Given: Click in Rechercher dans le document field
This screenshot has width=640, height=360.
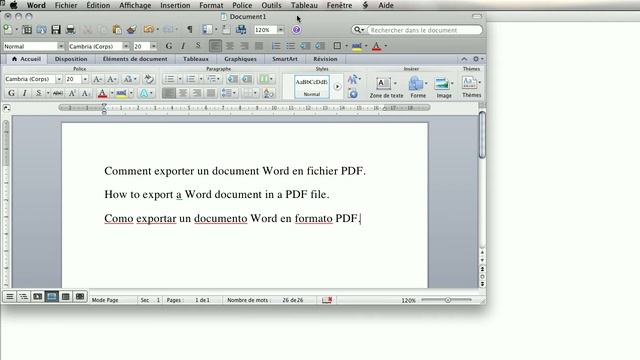Looking at the screenshot, I should point(424,30).
